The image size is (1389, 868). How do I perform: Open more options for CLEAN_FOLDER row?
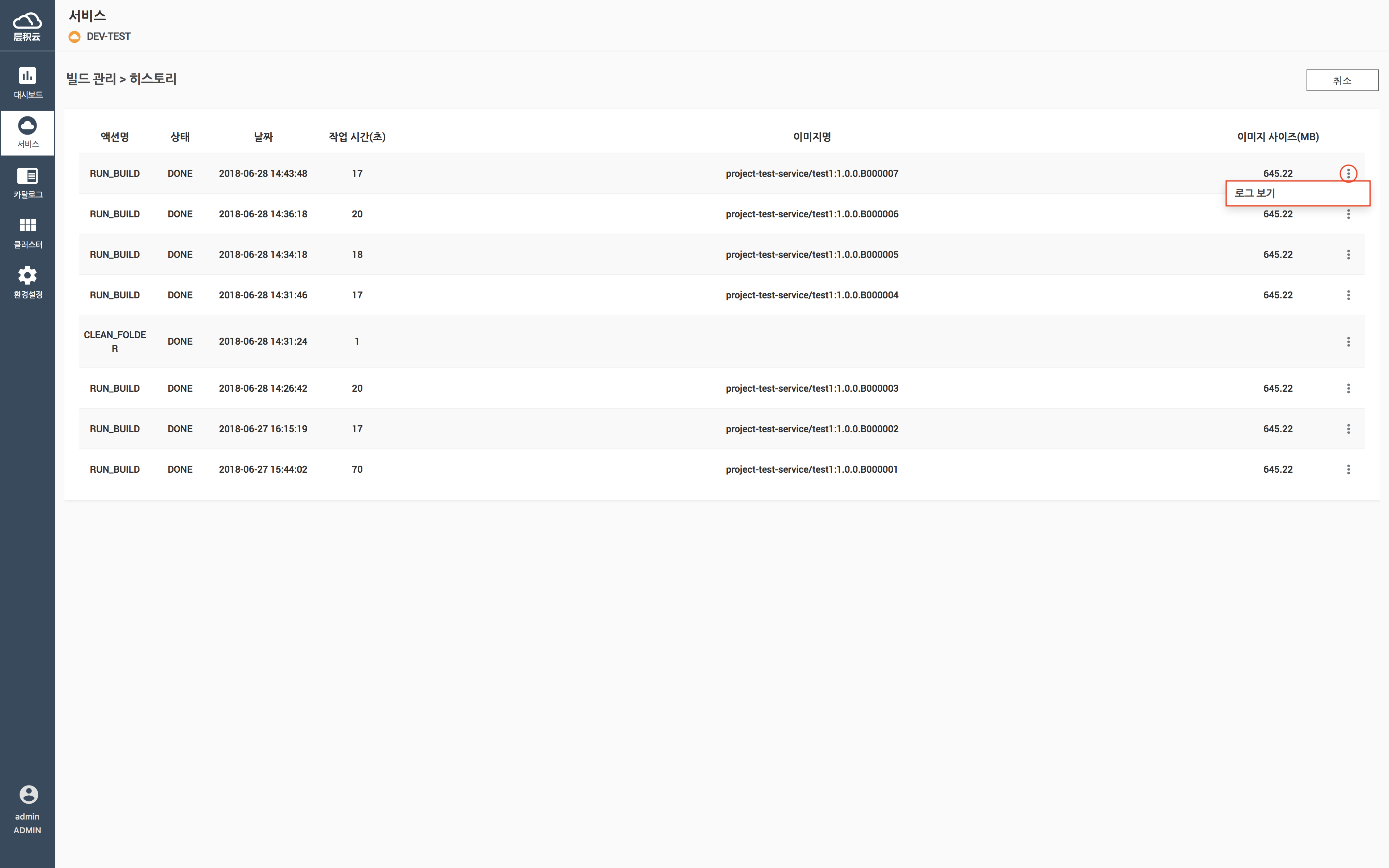1348,341
